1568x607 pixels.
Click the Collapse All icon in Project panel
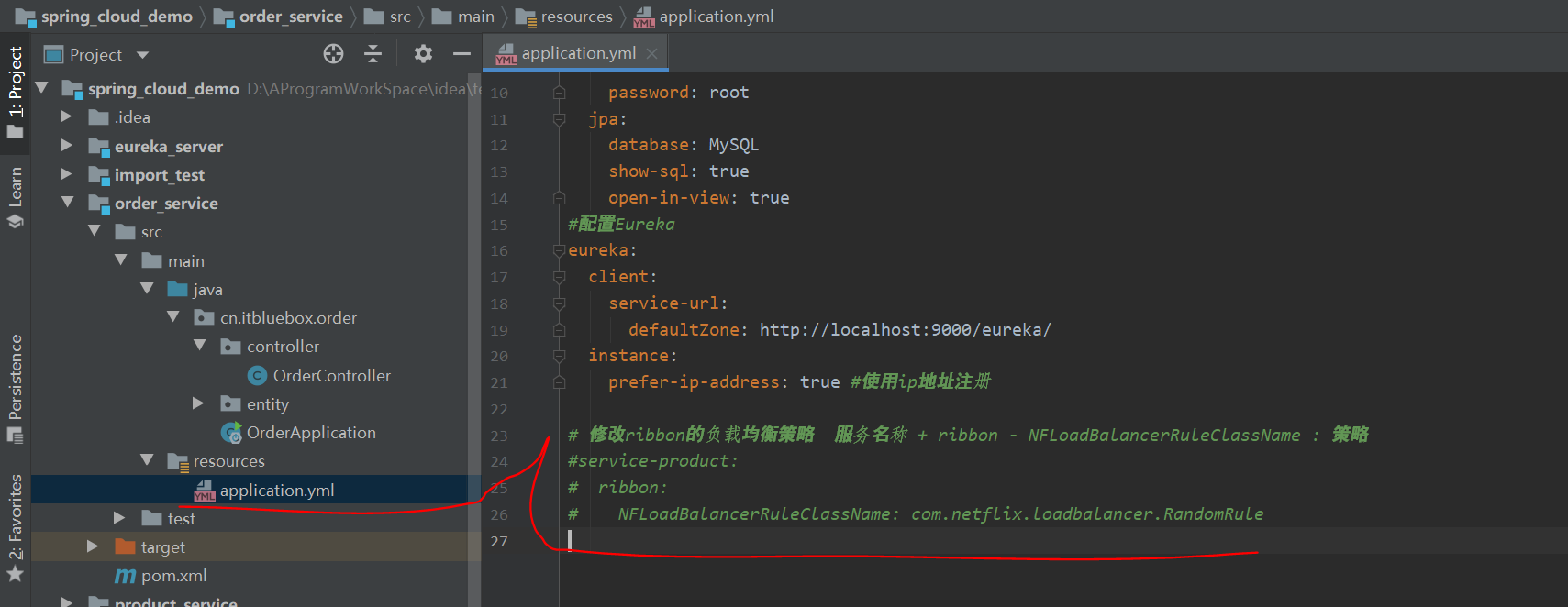373,54
